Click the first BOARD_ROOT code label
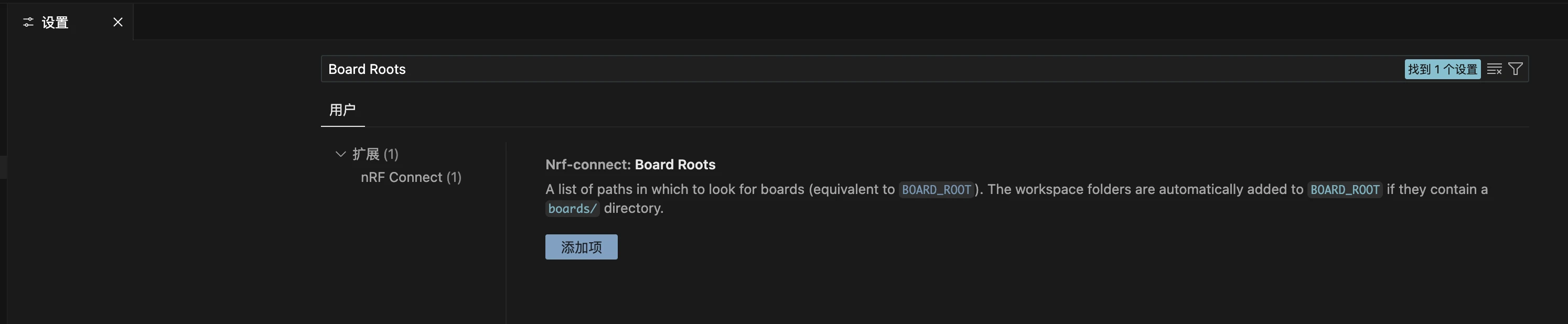Screen dimensions: 1568x324 pos(936,190)
